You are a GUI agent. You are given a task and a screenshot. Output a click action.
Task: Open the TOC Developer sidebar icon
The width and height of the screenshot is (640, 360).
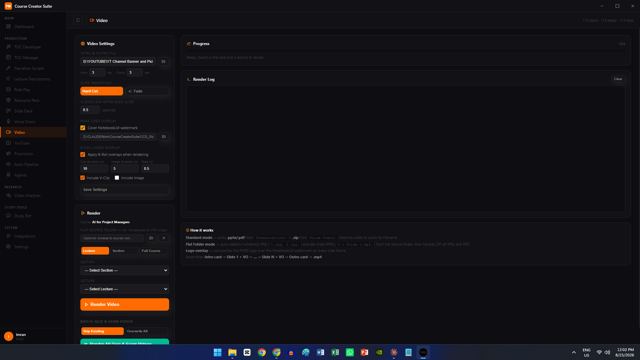9,47
